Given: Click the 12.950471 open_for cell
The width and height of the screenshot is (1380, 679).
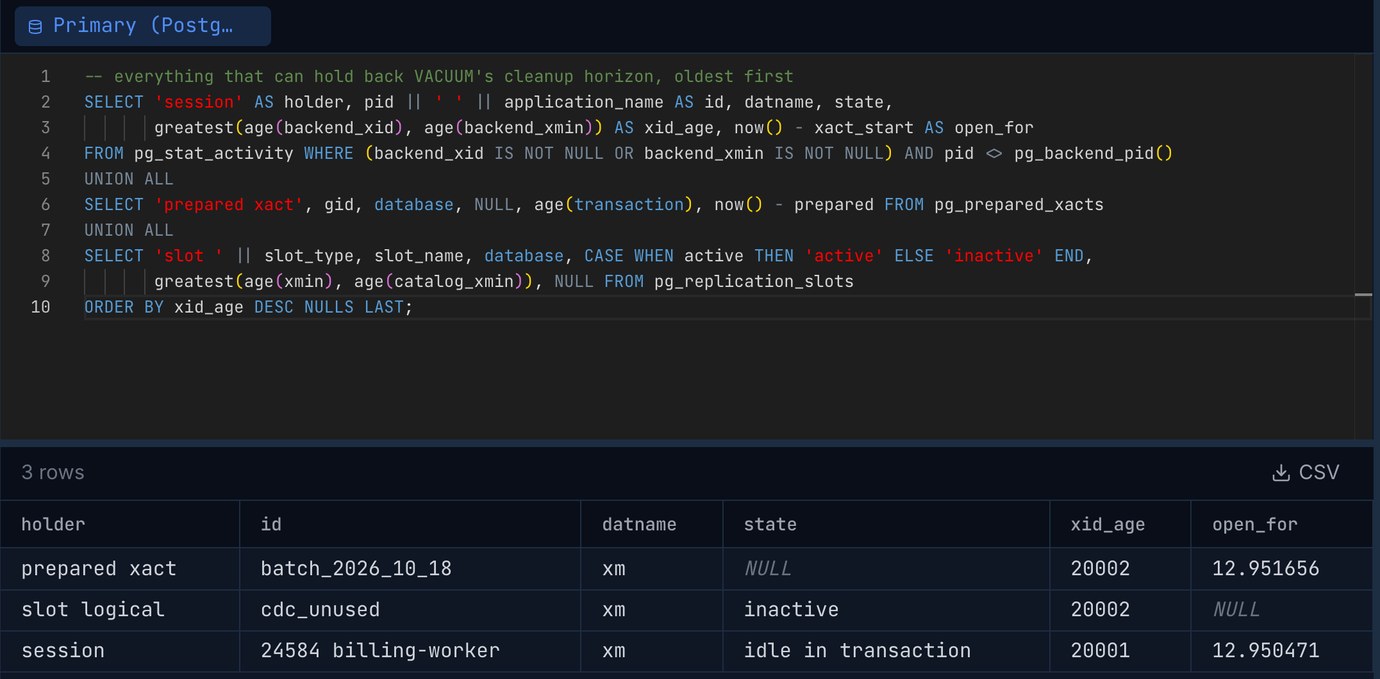Looking at the screenshot, I should tap(1281, 650).
